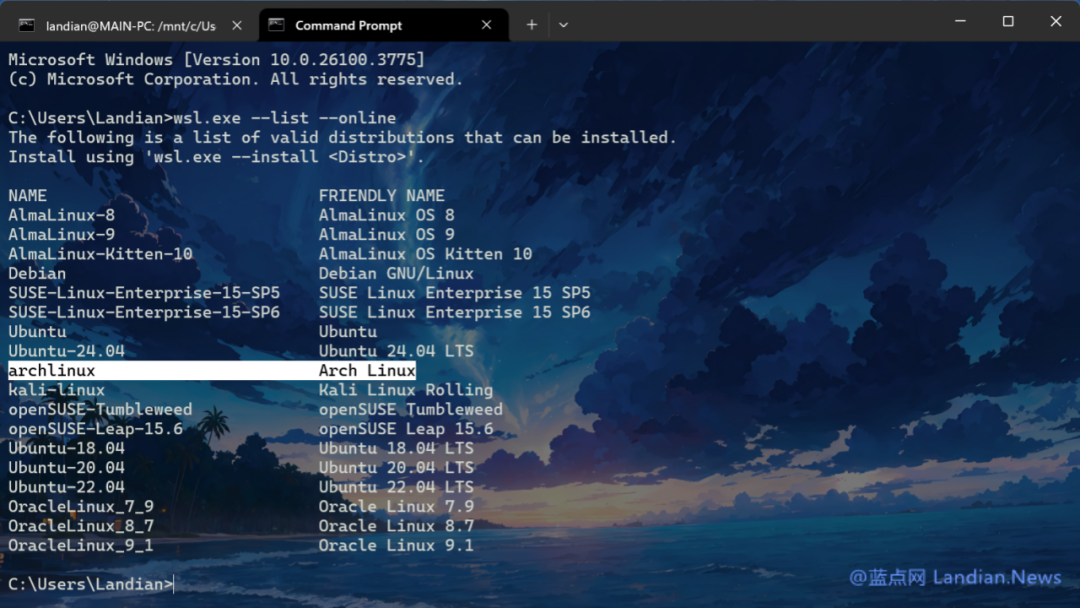
Task: Click the Command Prompt tab icon
Action: click(276, 25)
